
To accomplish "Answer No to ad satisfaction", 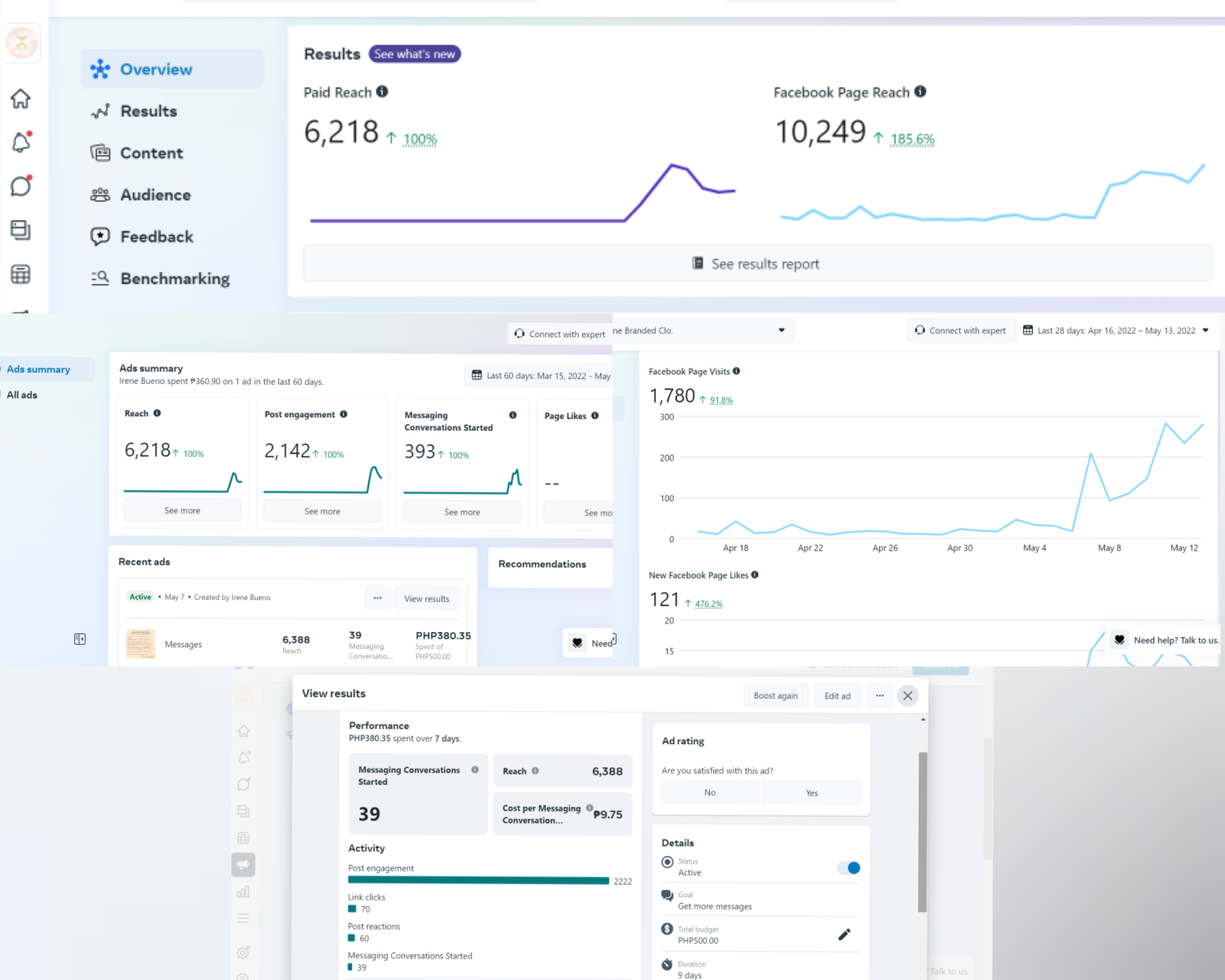I will (x=710, y=792).
